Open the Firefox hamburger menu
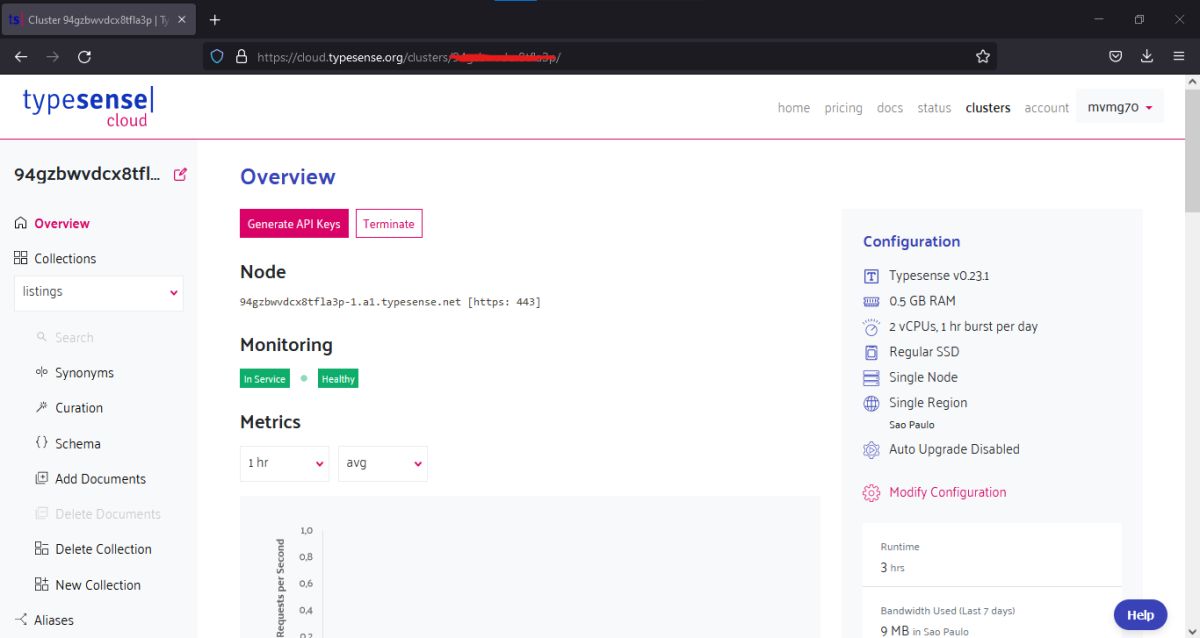This screenshot has height=638, width=1200. tap(1179, 57)
